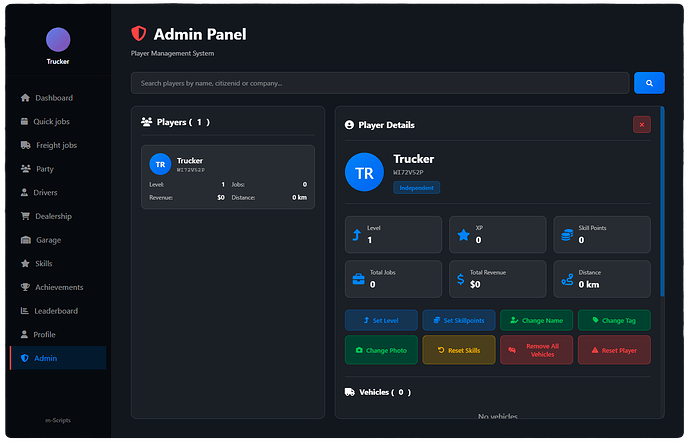Image resolution: width=690 pixels, height=445 pixels.
Task: Focus the player search input field
Action: point(378,83)
